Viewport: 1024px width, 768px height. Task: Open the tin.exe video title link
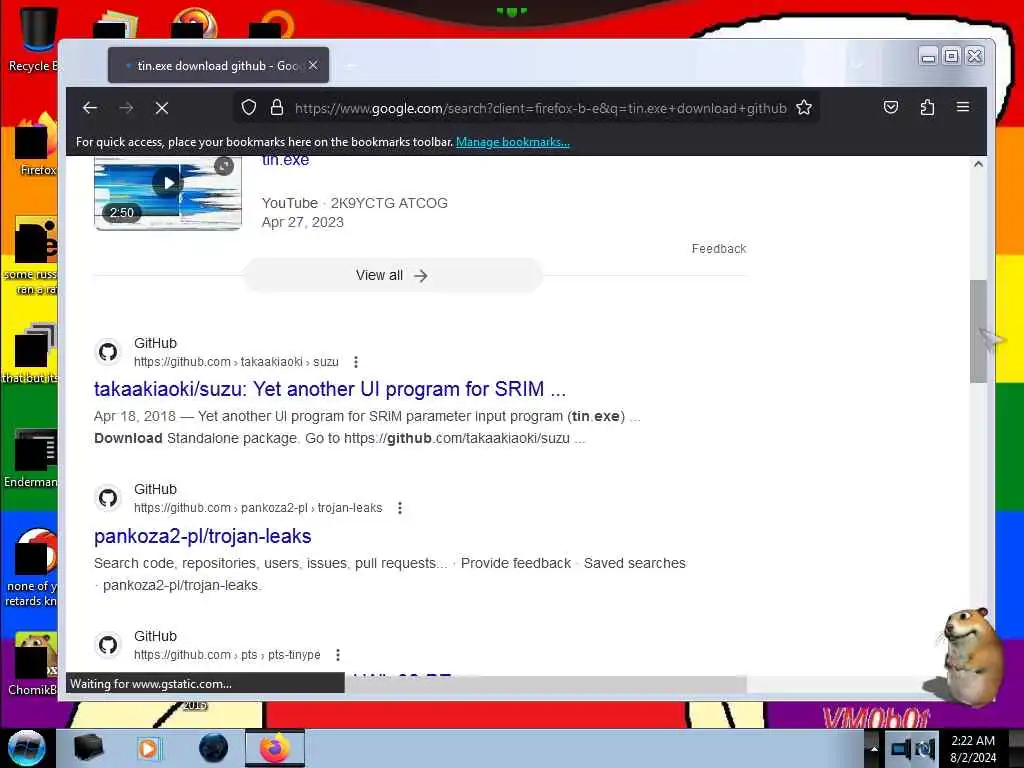click(285, 160)
